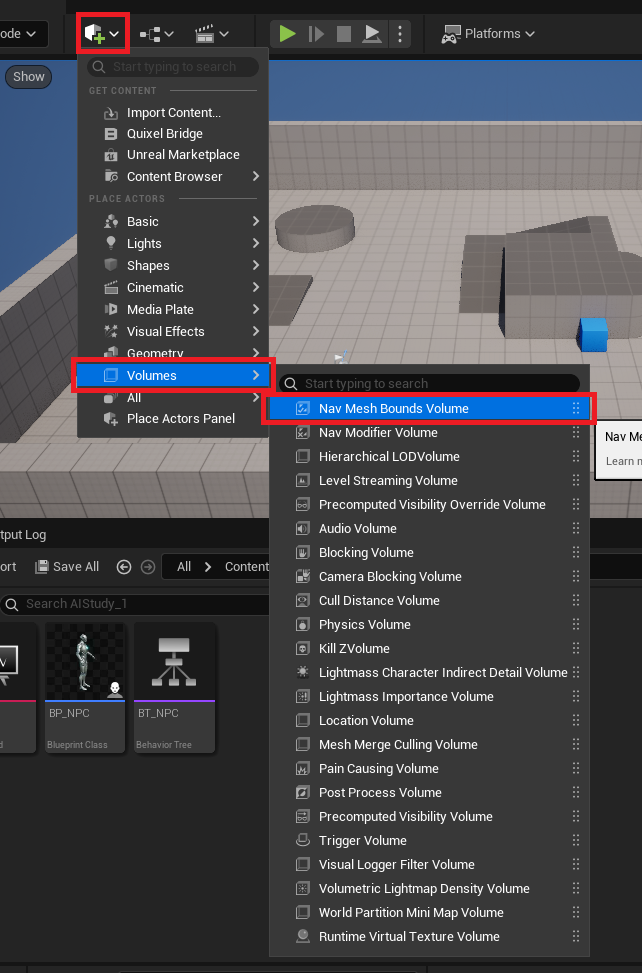Click the Mesh Merge Culling Volume icon
This screenshot has height=973, width=642.
[x=302, y=744]
